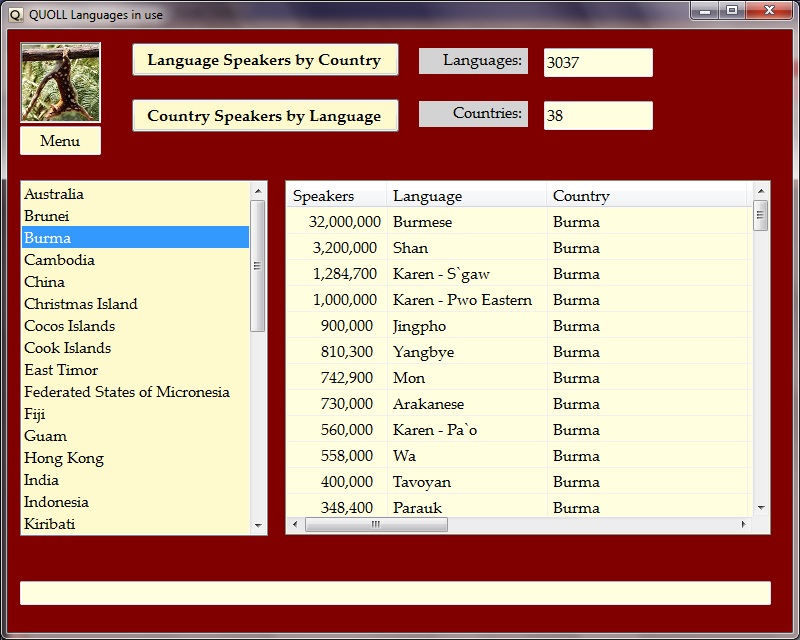The image size is (800, 640).
Task: Click table horizontal scrollbar right arrow
Action: click(743, 524)
